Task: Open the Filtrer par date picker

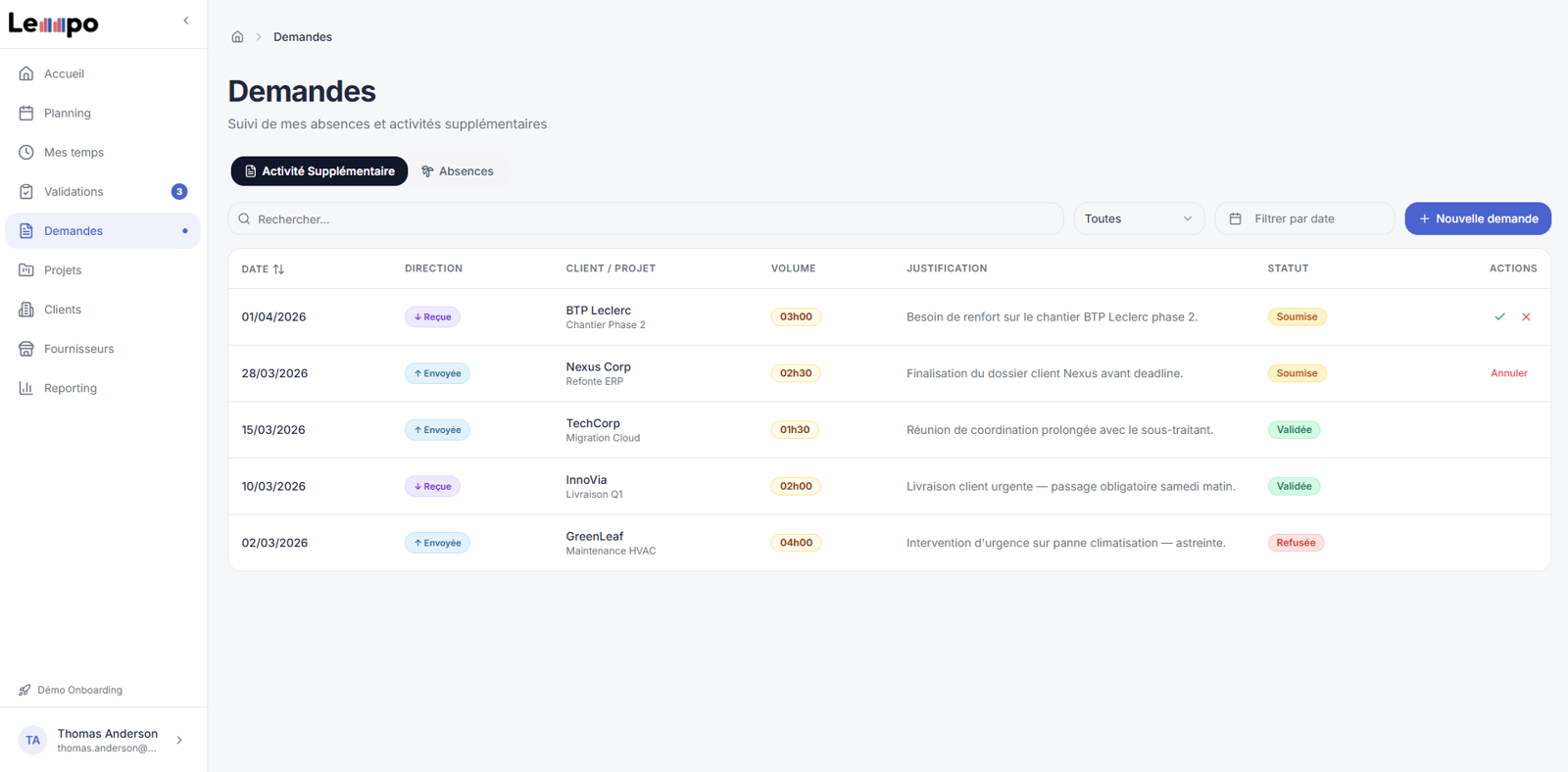Action: pos(1304,218)
